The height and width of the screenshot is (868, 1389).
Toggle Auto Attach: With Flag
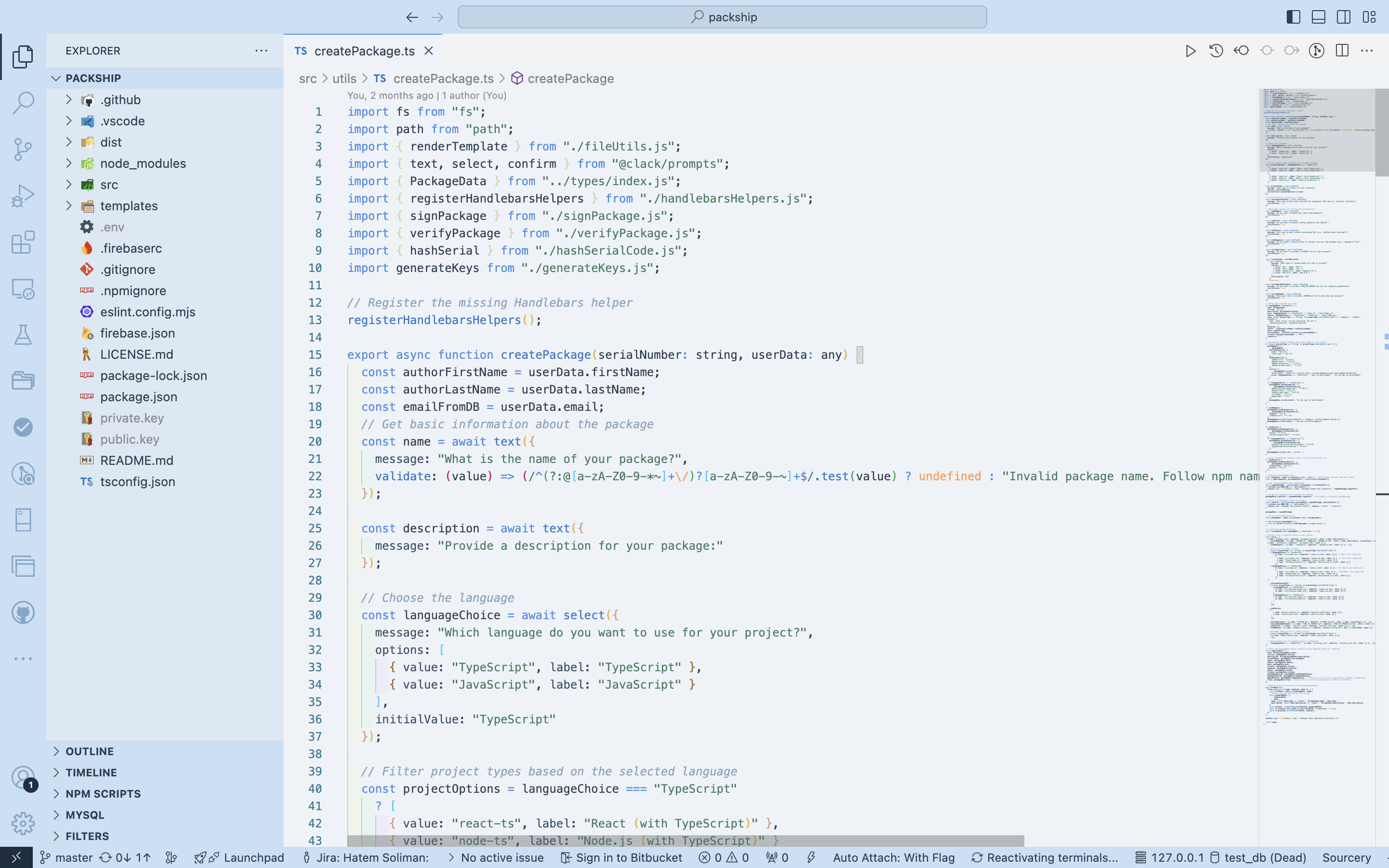click(894, 858)
